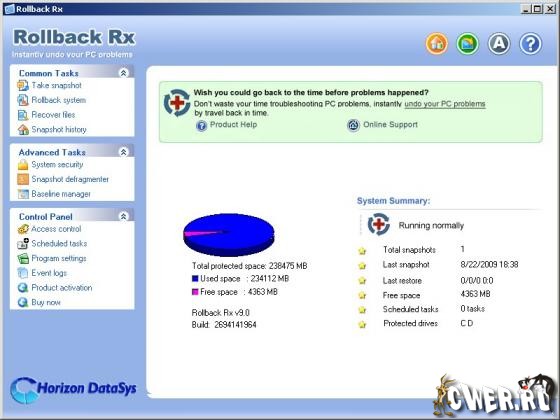This screenshot has height=420, width=560.
Task: Click the Buy now globe icon
Action: (x=23, y=302)
